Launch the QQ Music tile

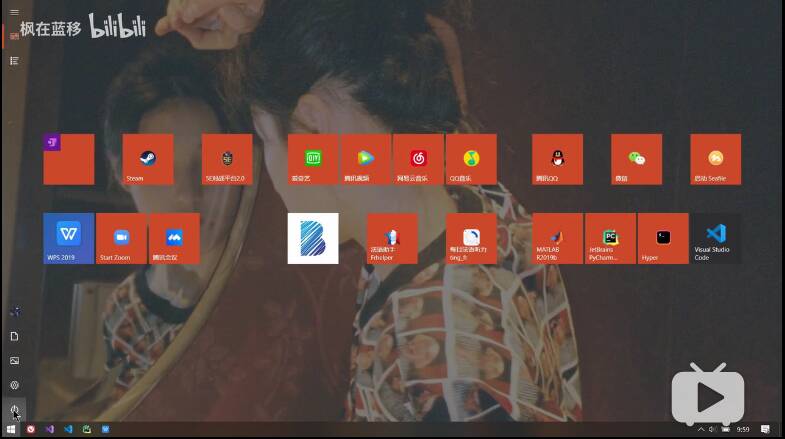click(471, 159)
